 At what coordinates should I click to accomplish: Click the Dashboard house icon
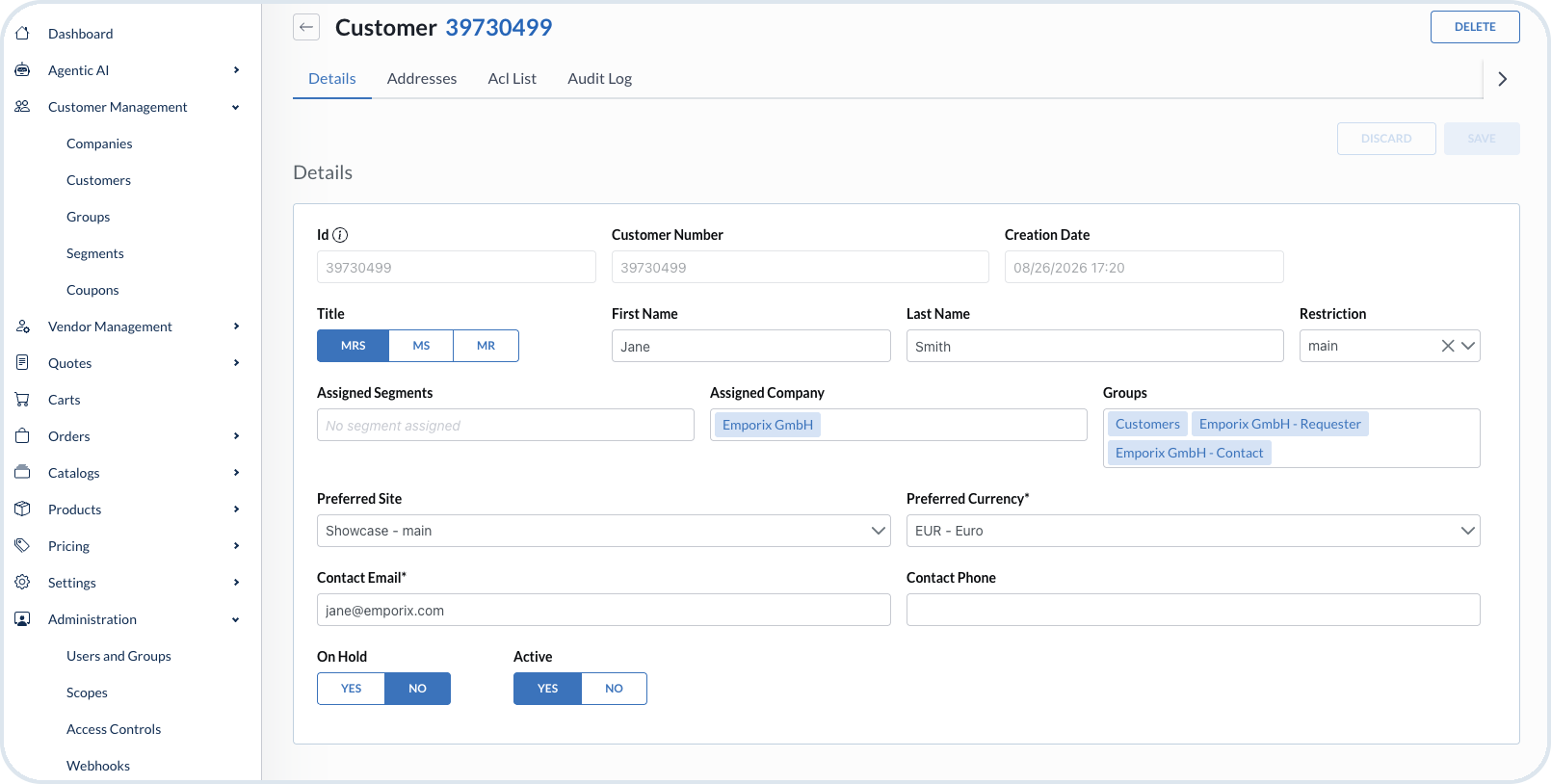tap(22, 34)
